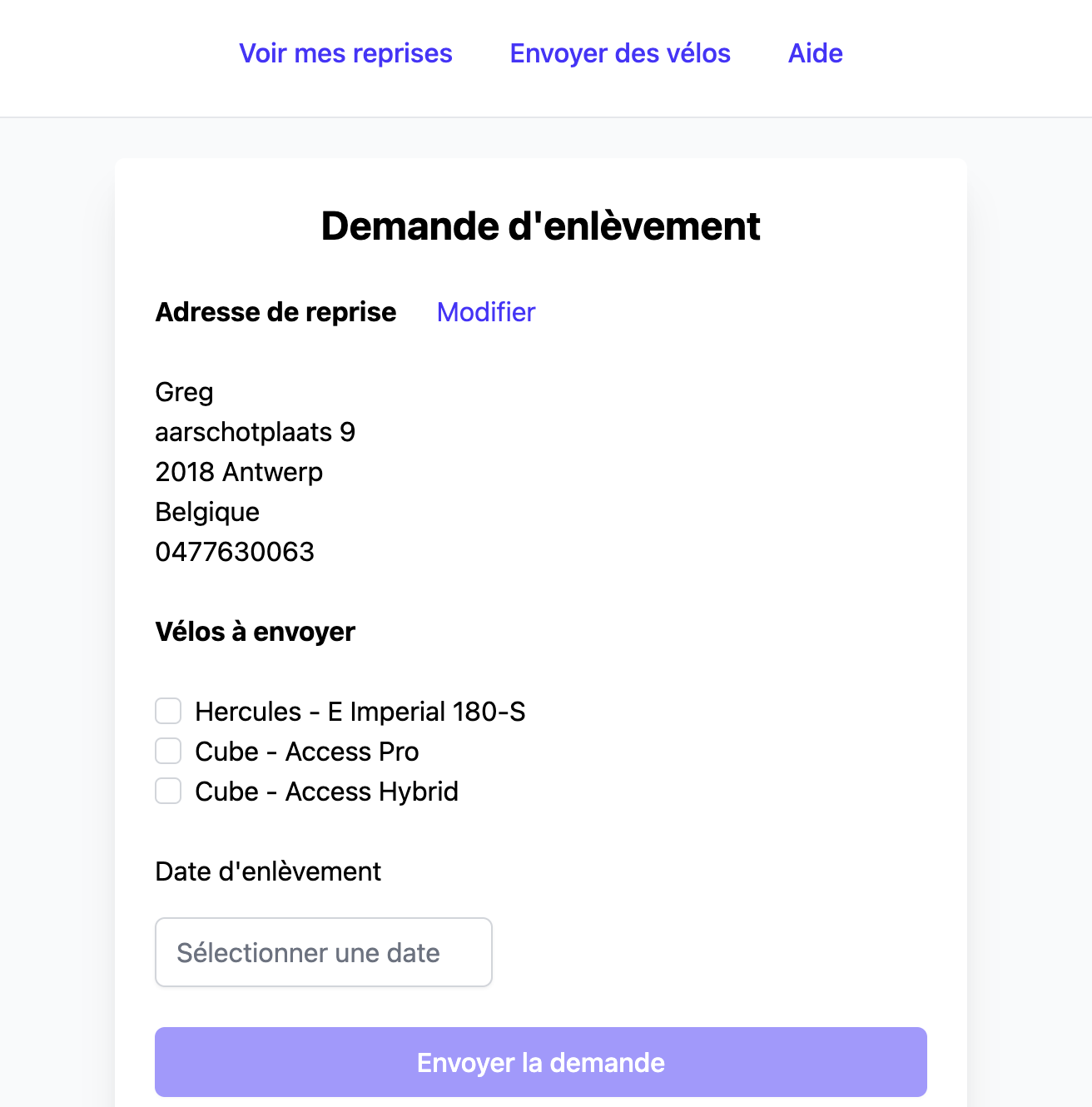Click the 2018 Antwerp address line
This screenshot has height=1107, width=1092.
pos(239,472)
